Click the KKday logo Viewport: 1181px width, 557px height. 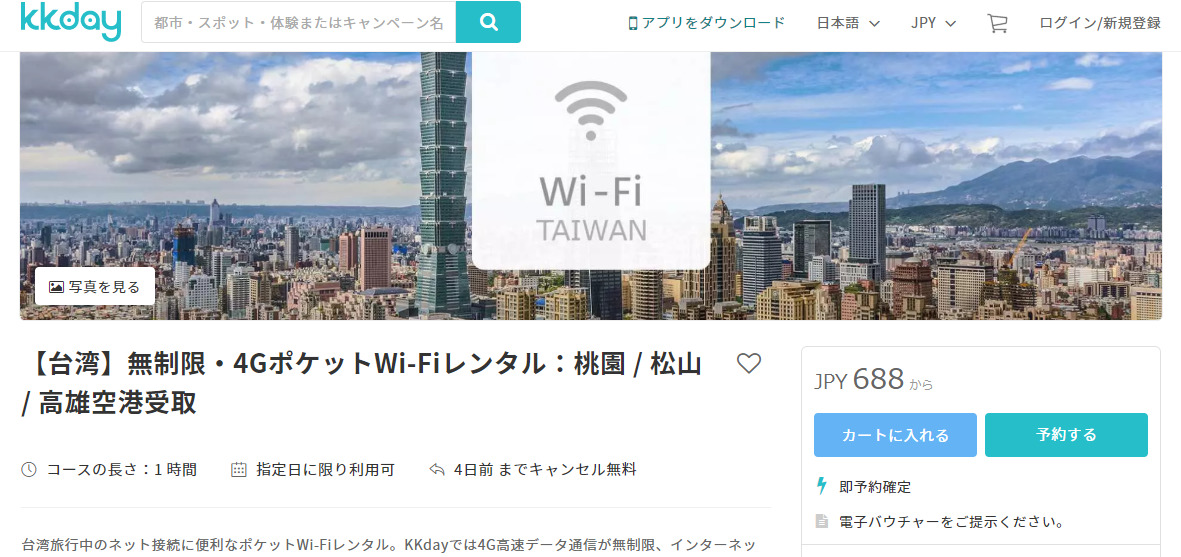coord(71,21)
